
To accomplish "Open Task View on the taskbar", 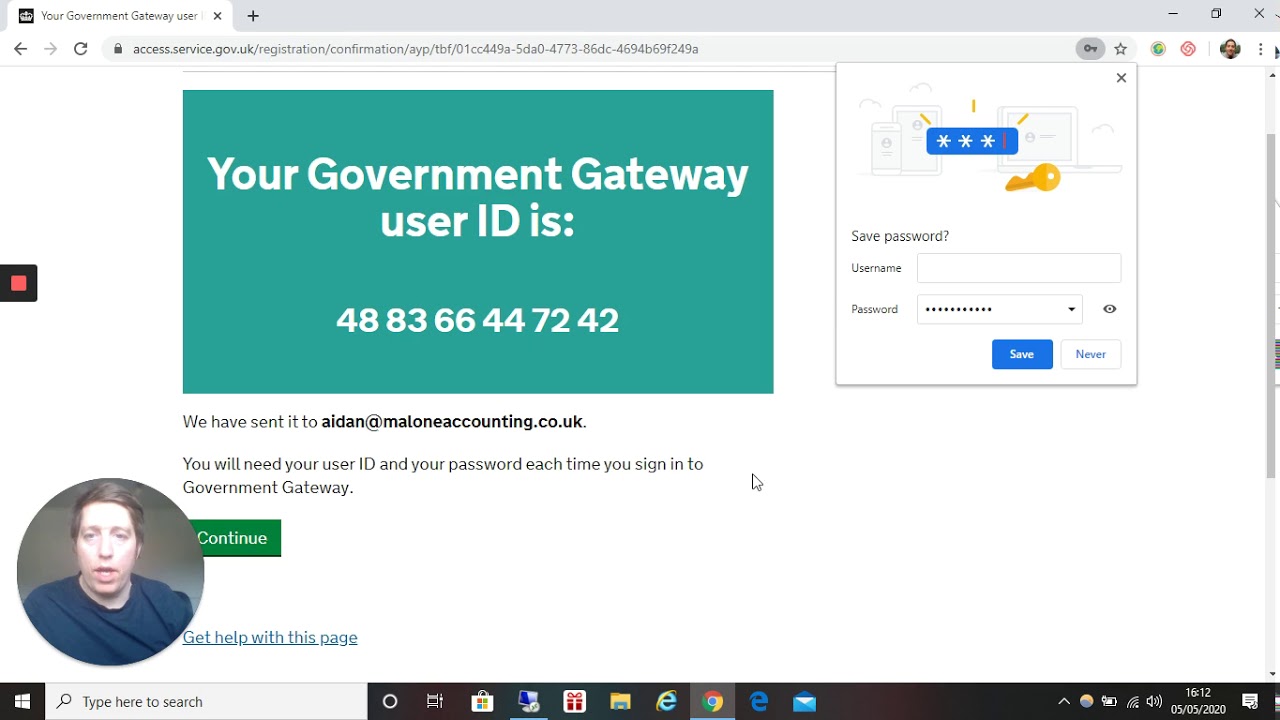I will tap(435, 701).
